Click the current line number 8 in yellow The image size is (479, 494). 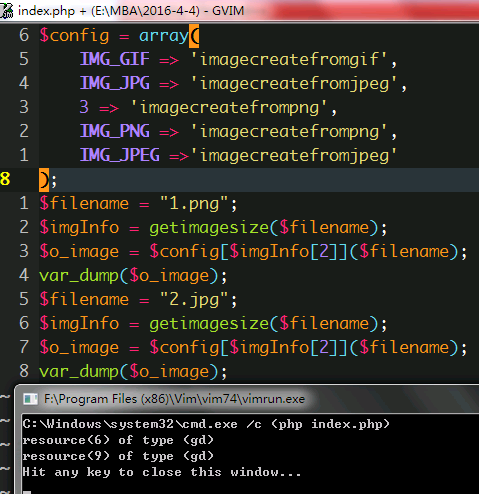[x=5, y=179]
